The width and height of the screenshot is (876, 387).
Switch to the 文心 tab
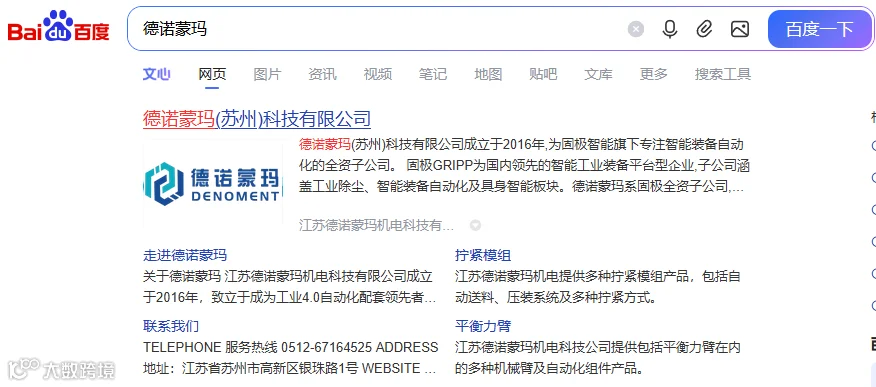point(156,74)
